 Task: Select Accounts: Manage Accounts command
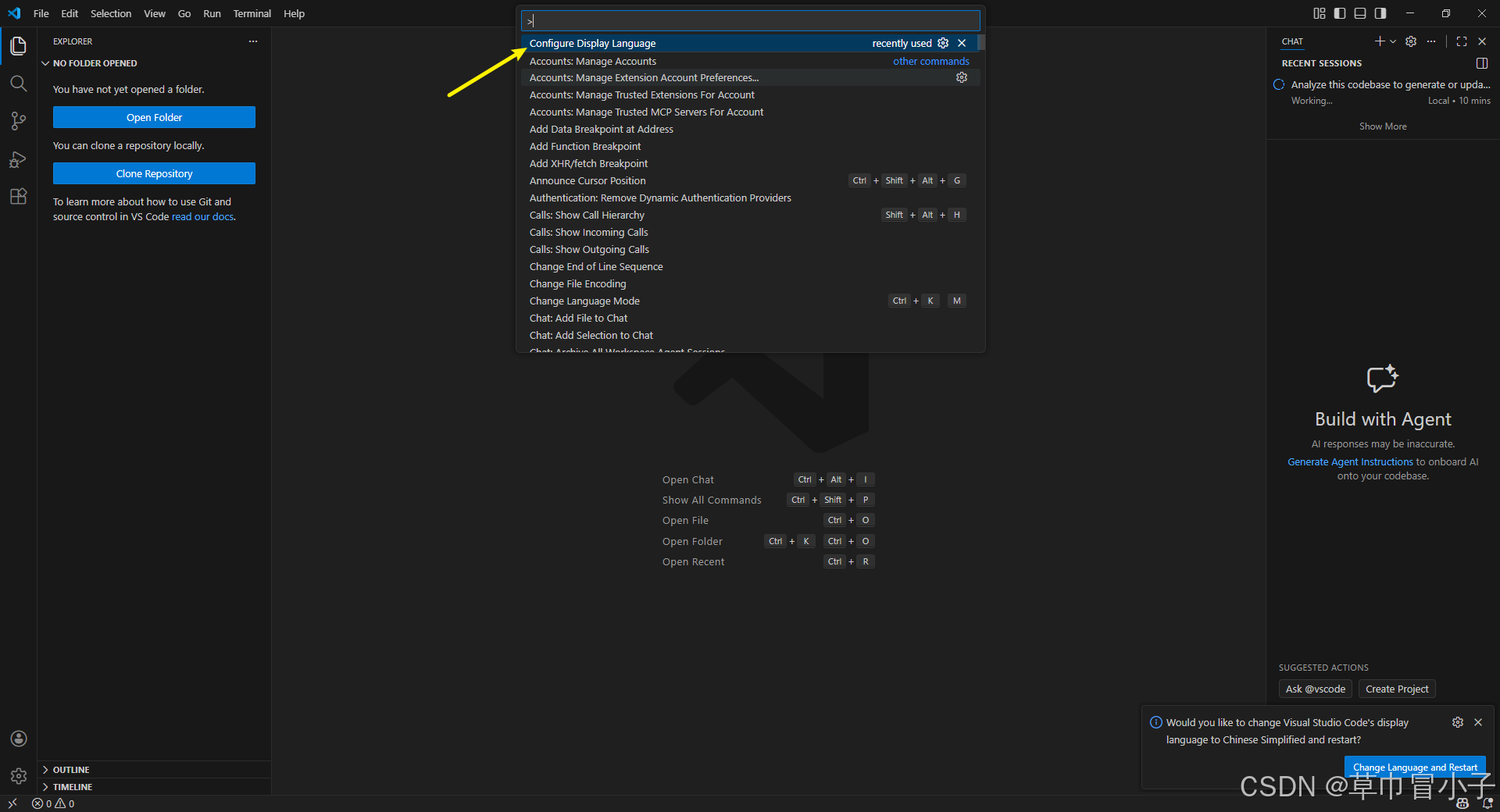(749, 61)
